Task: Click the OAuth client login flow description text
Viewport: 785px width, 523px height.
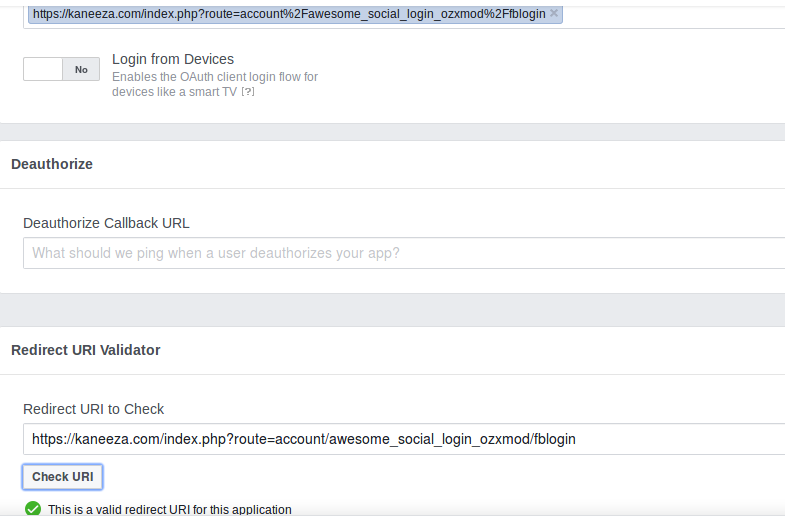Action: pos(215,77)
